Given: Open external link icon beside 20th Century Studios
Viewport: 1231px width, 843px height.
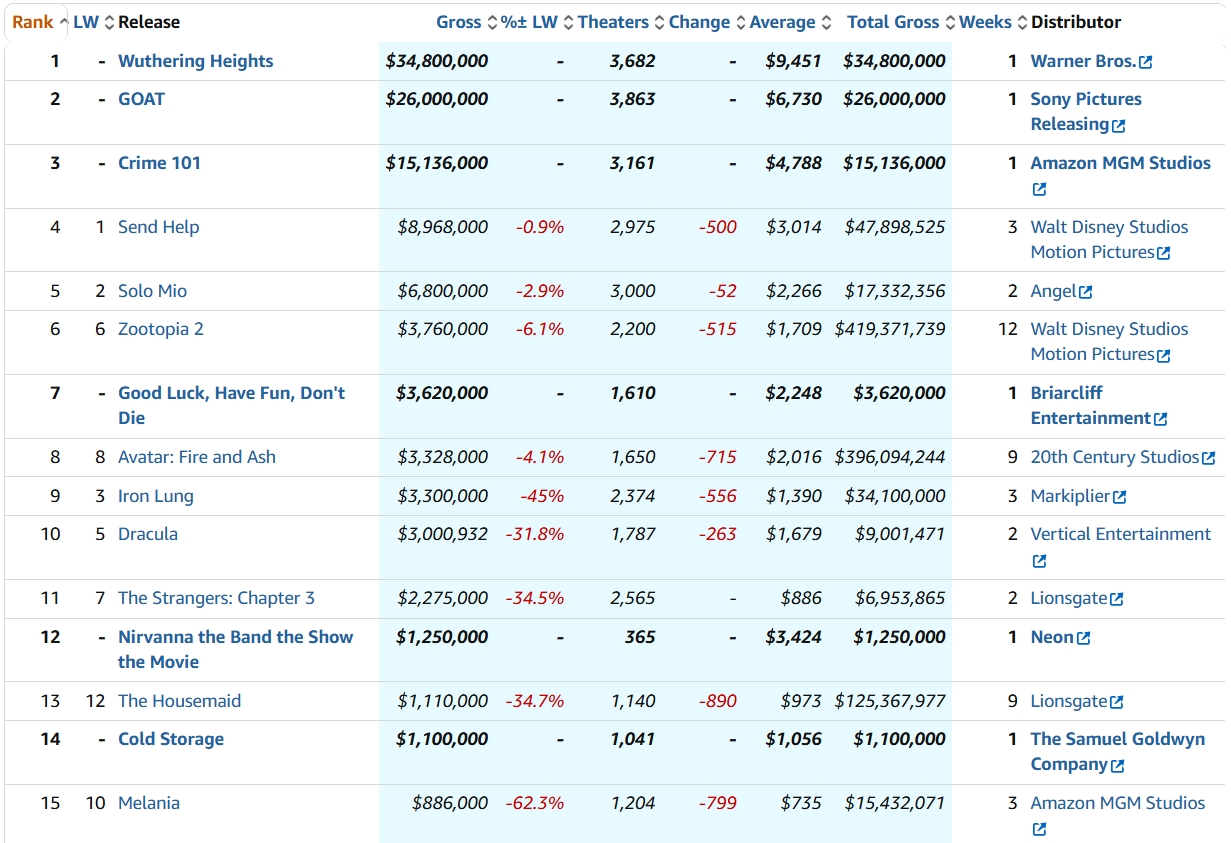Looking at the screenshot, I should (x=1209, y=458).
